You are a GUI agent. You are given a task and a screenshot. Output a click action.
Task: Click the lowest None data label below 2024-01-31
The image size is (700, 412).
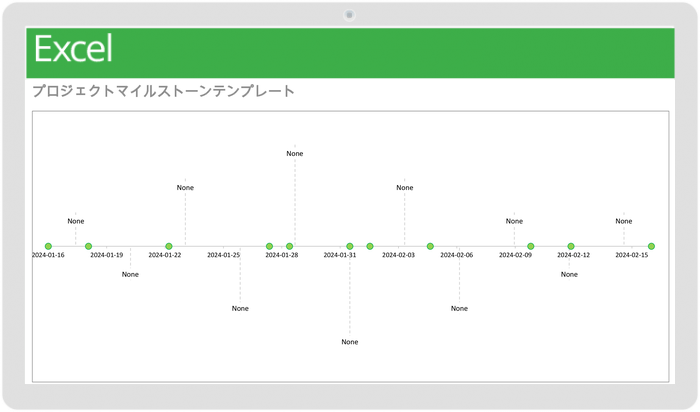click(350, 342)
